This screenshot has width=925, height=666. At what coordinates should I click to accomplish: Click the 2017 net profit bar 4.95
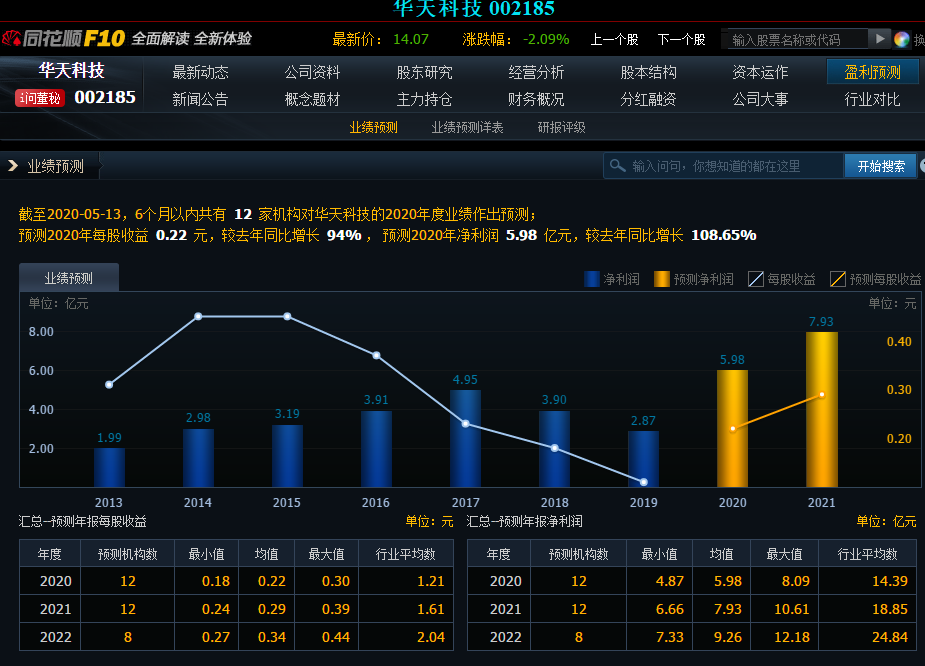pyautogui.click(x=465, y=438)
